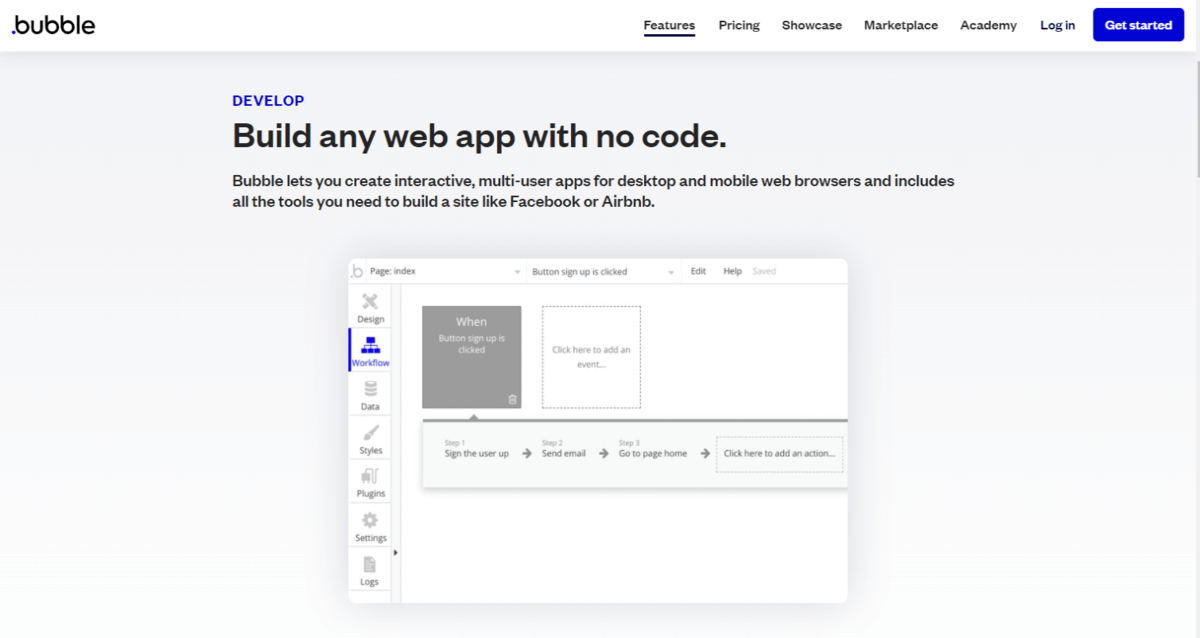Open the Showcase navigation link

click(x=812, y=25)
